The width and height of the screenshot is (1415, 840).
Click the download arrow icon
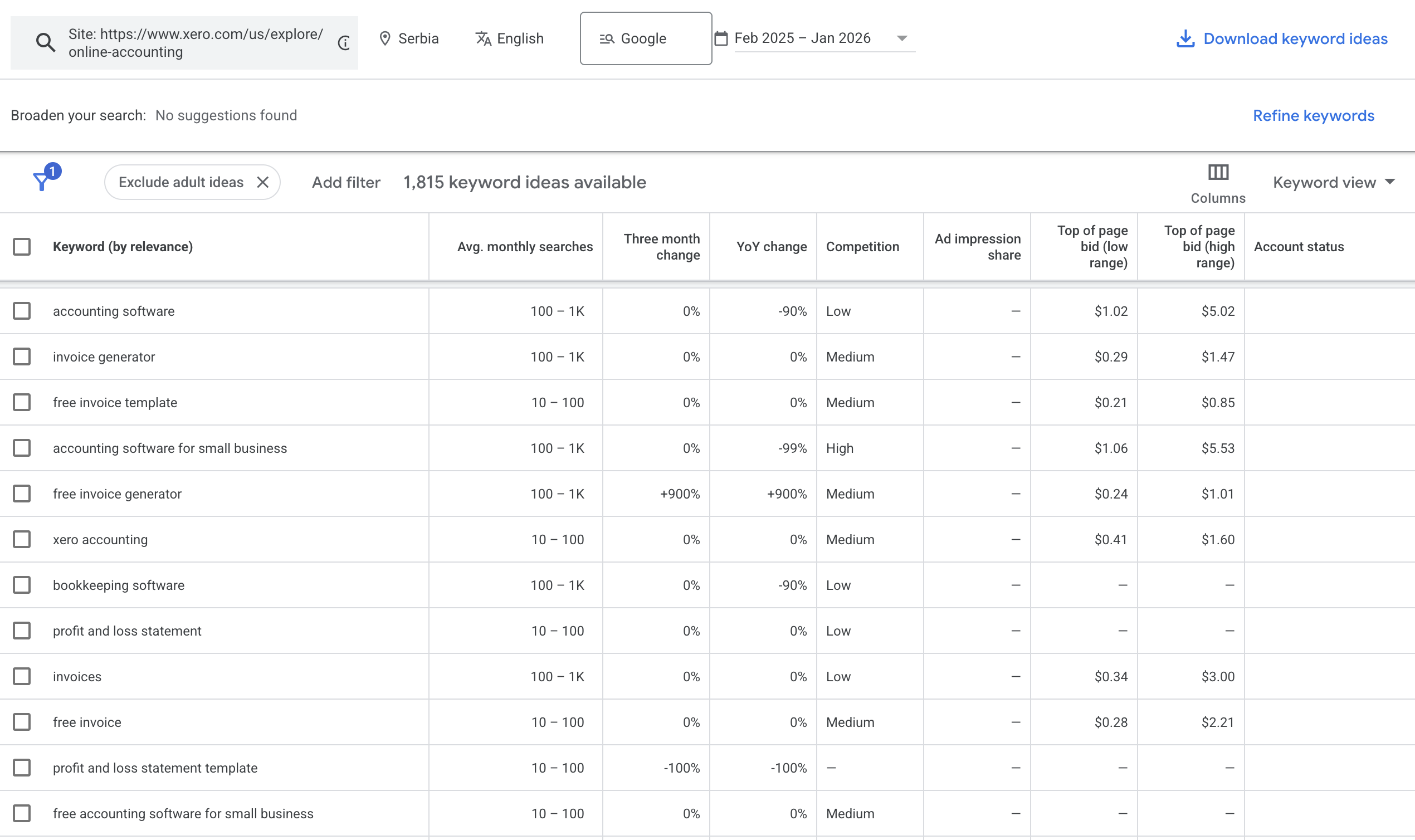(x=1185, y=38)
